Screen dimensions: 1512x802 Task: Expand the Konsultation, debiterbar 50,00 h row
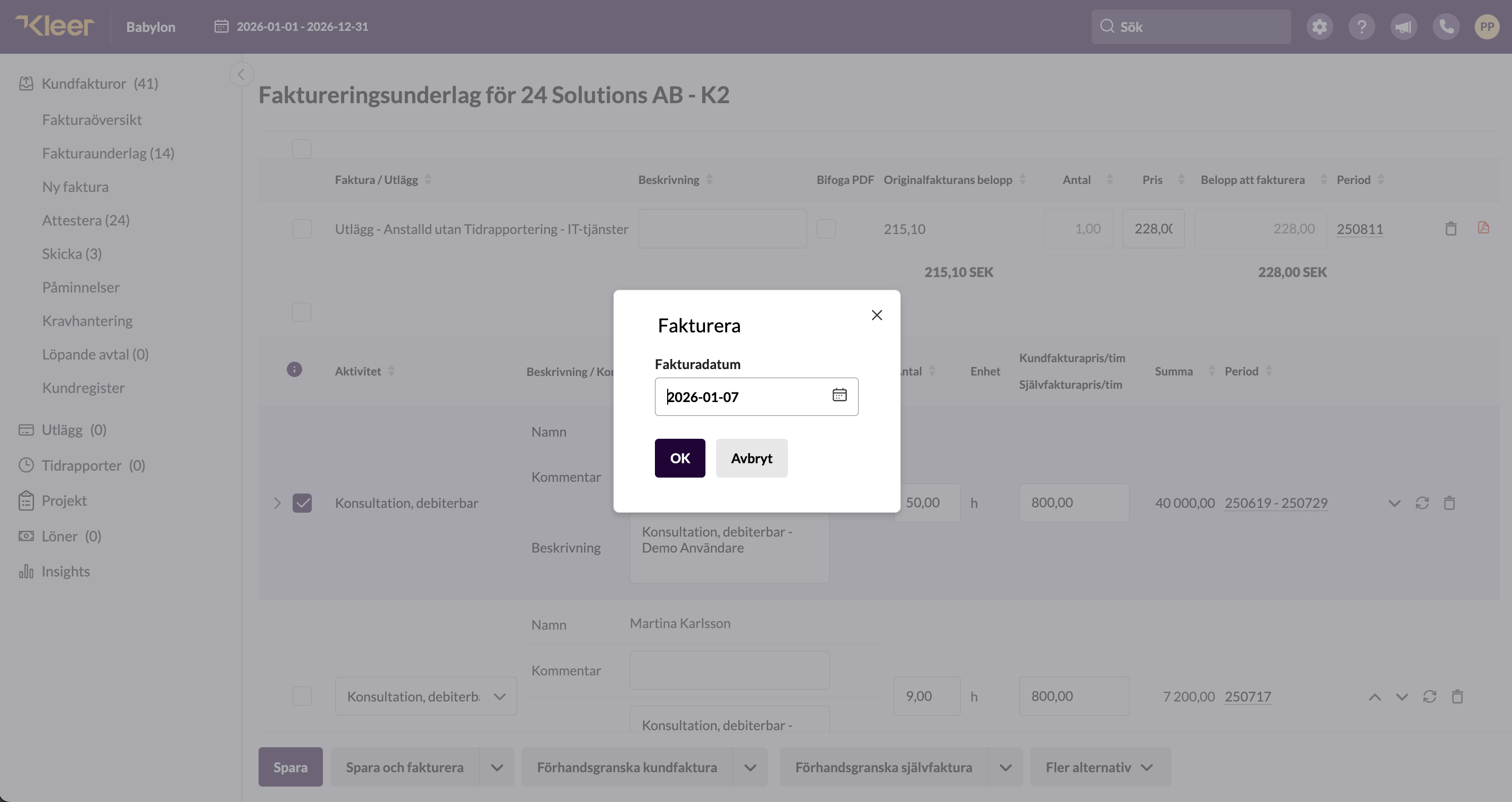pos(277,503)
